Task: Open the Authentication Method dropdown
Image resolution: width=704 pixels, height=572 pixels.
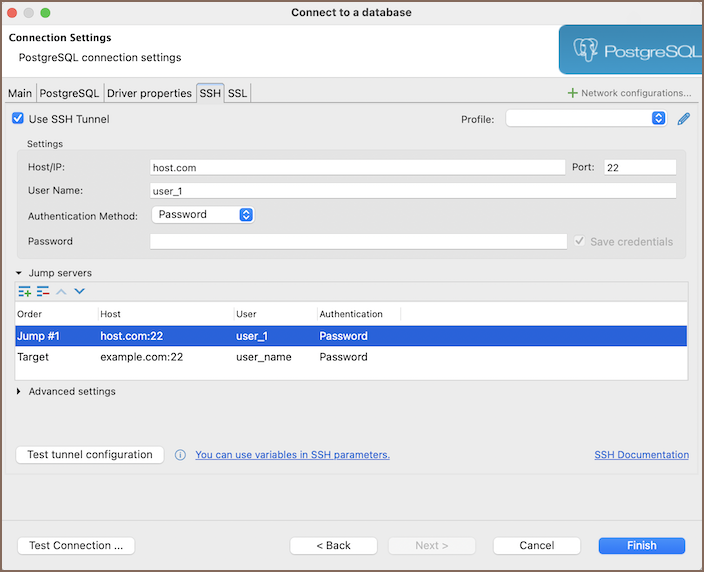Action: 202,214
